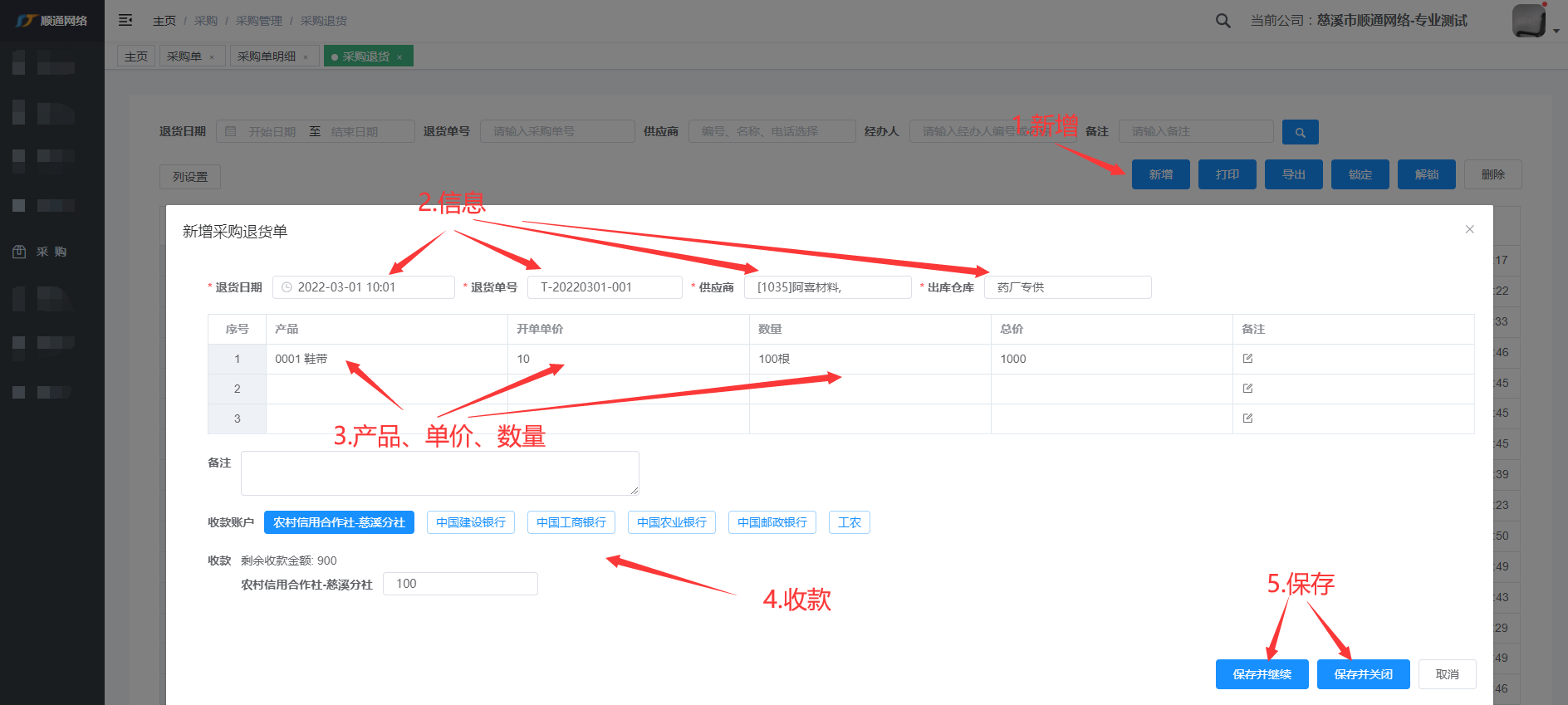Click the 保存并关闭 button

click(x=1363, y=674)
